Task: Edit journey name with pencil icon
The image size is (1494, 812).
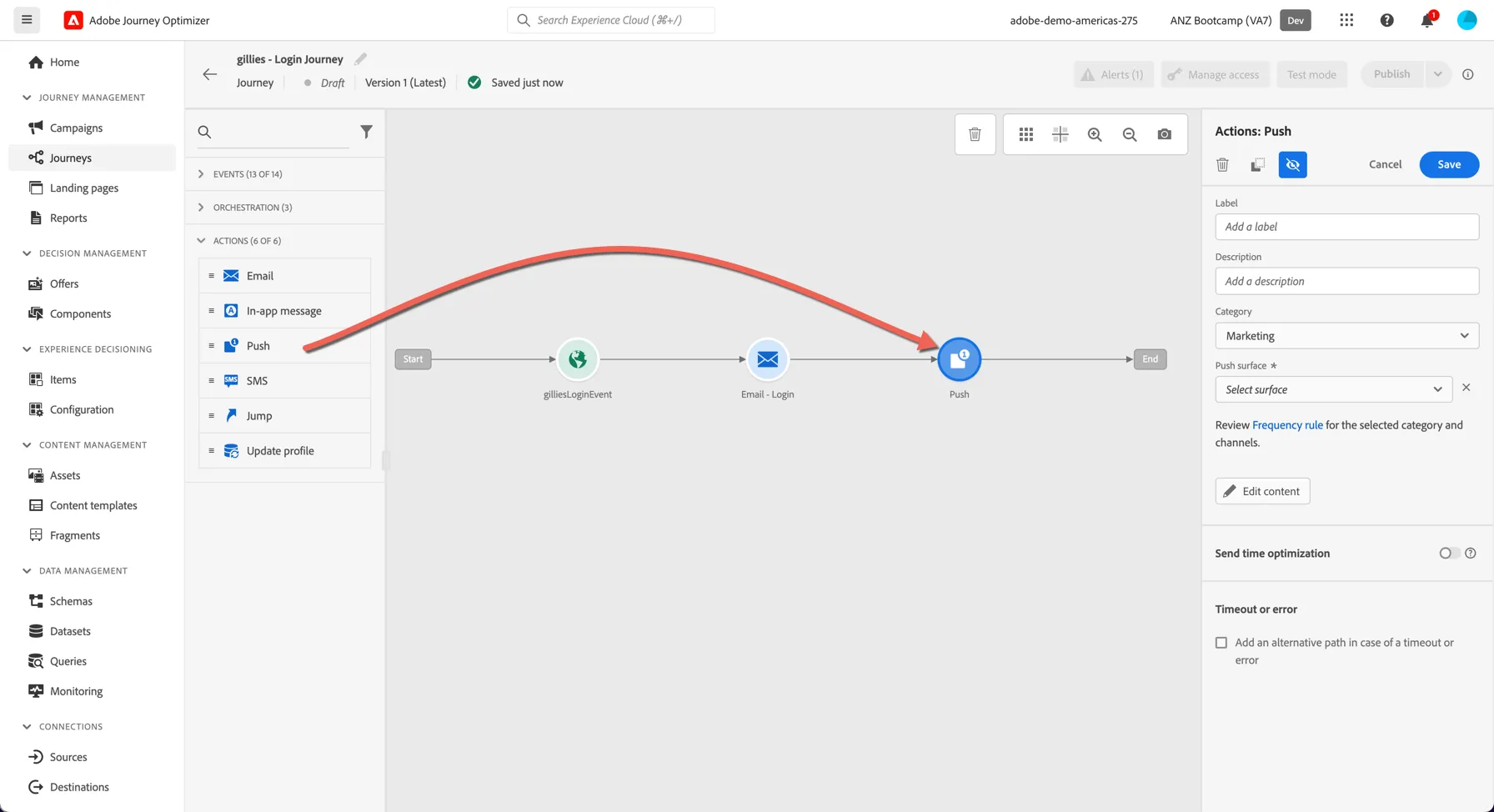Action: pos(360,59)
